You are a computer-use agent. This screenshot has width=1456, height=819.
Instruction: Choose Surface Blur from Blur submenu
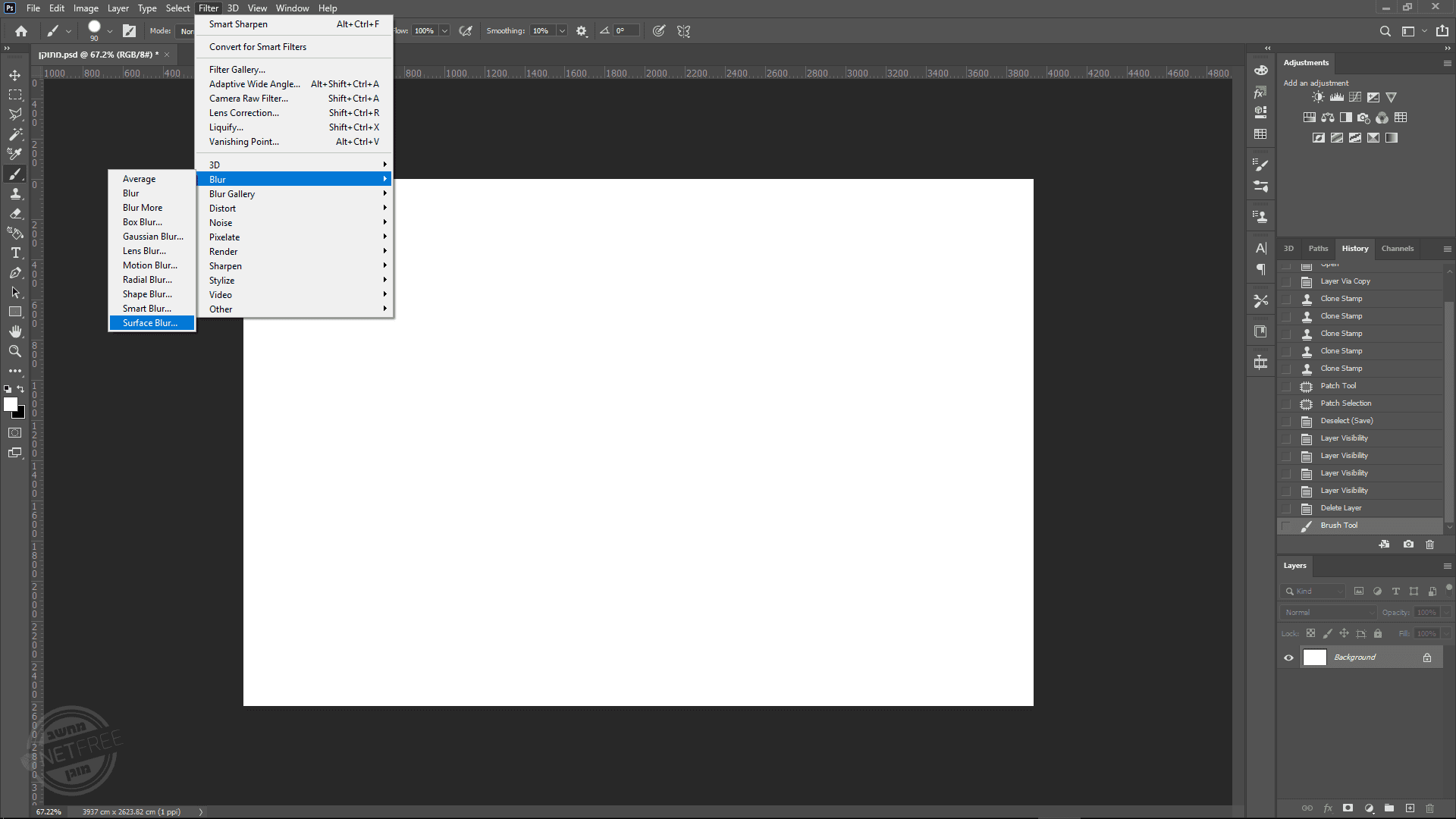150,323
